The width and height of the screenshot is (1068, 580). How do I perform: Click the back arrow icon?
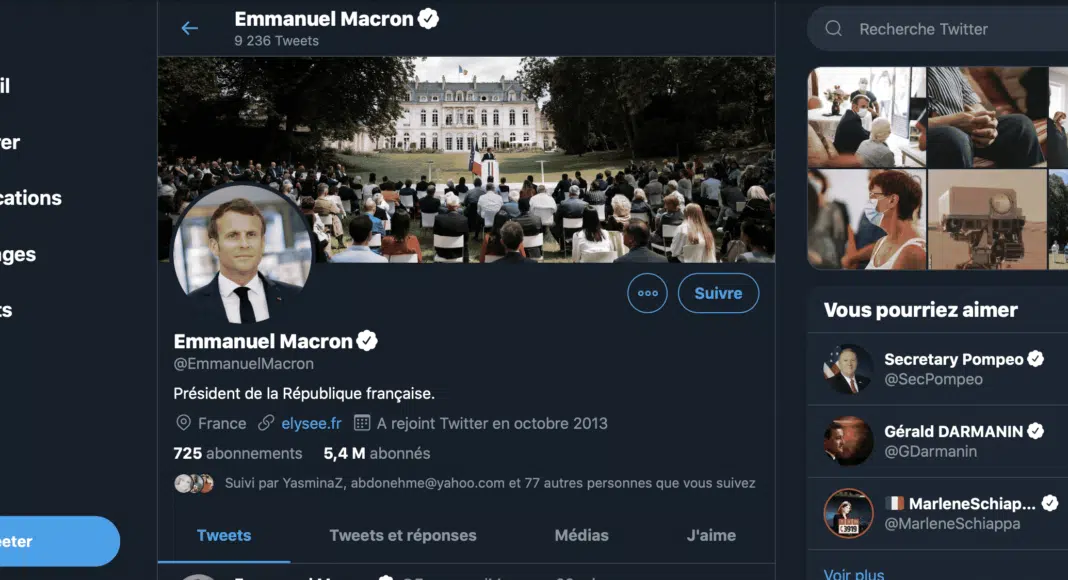pyautogui.click(x=189, y=28)
